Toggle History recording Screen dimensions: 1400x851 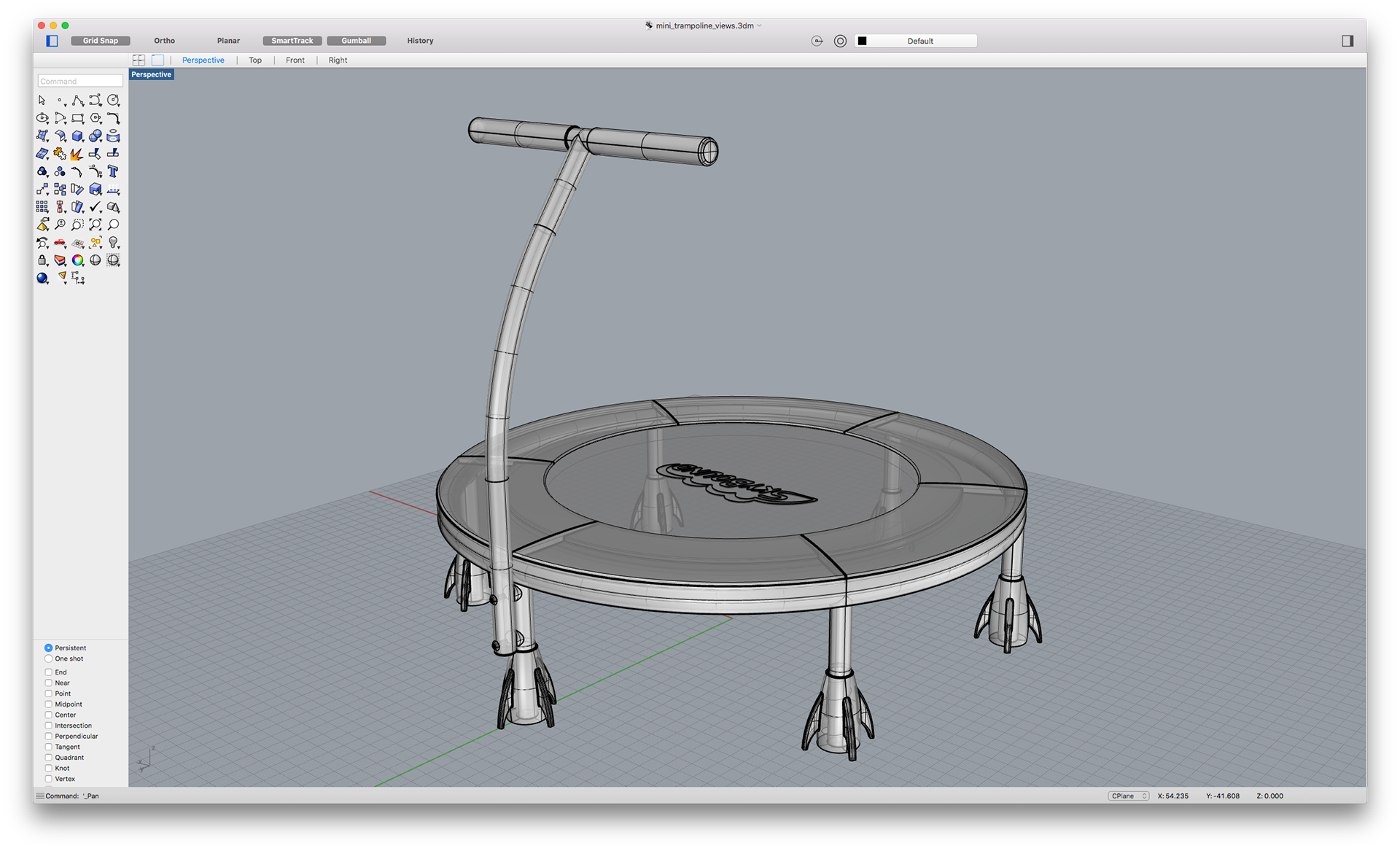[x=420, y=41]
